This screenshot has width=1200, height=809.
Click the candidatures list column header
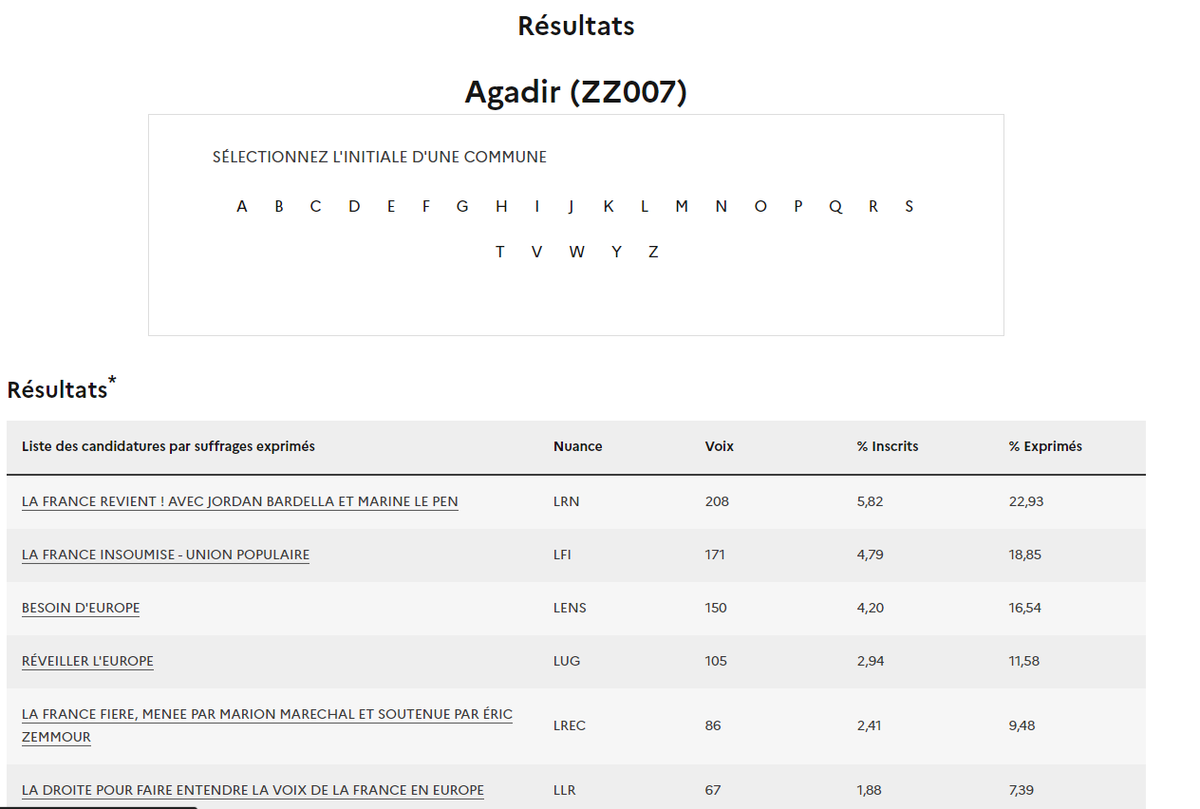tap(168, 447)
